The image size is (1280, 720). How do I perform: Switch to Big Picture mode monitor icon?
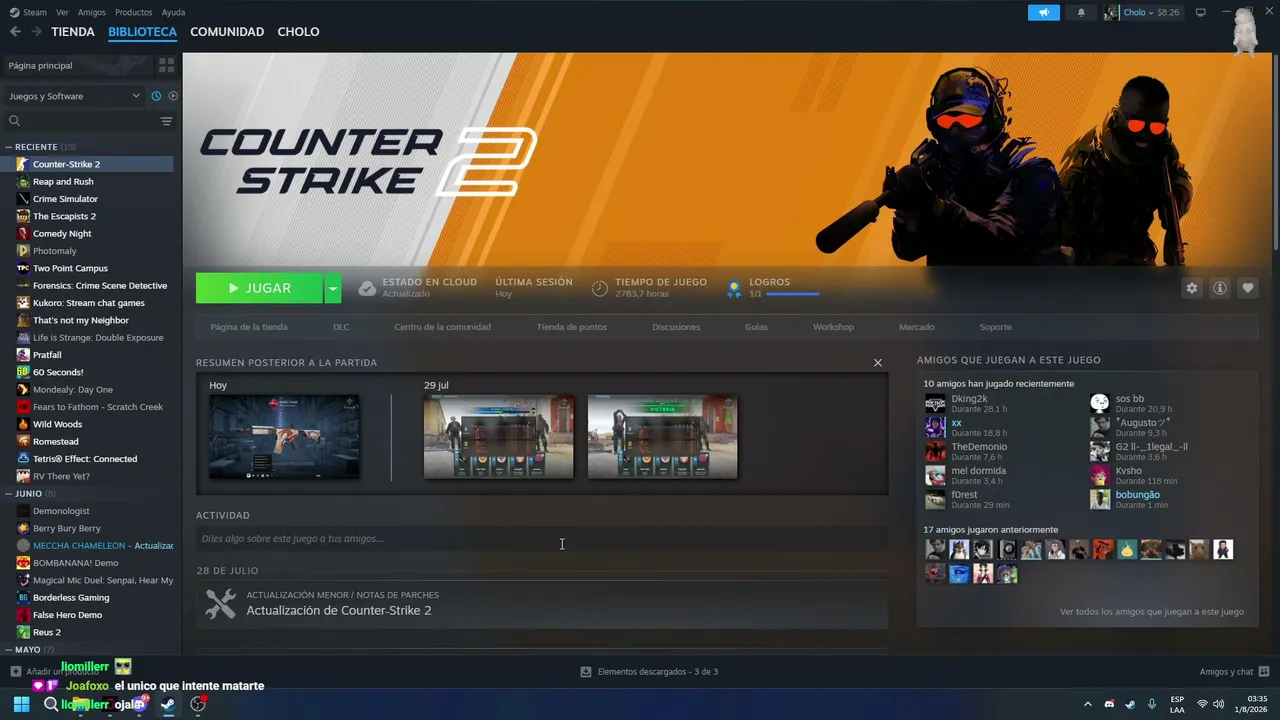(1201, 12)
